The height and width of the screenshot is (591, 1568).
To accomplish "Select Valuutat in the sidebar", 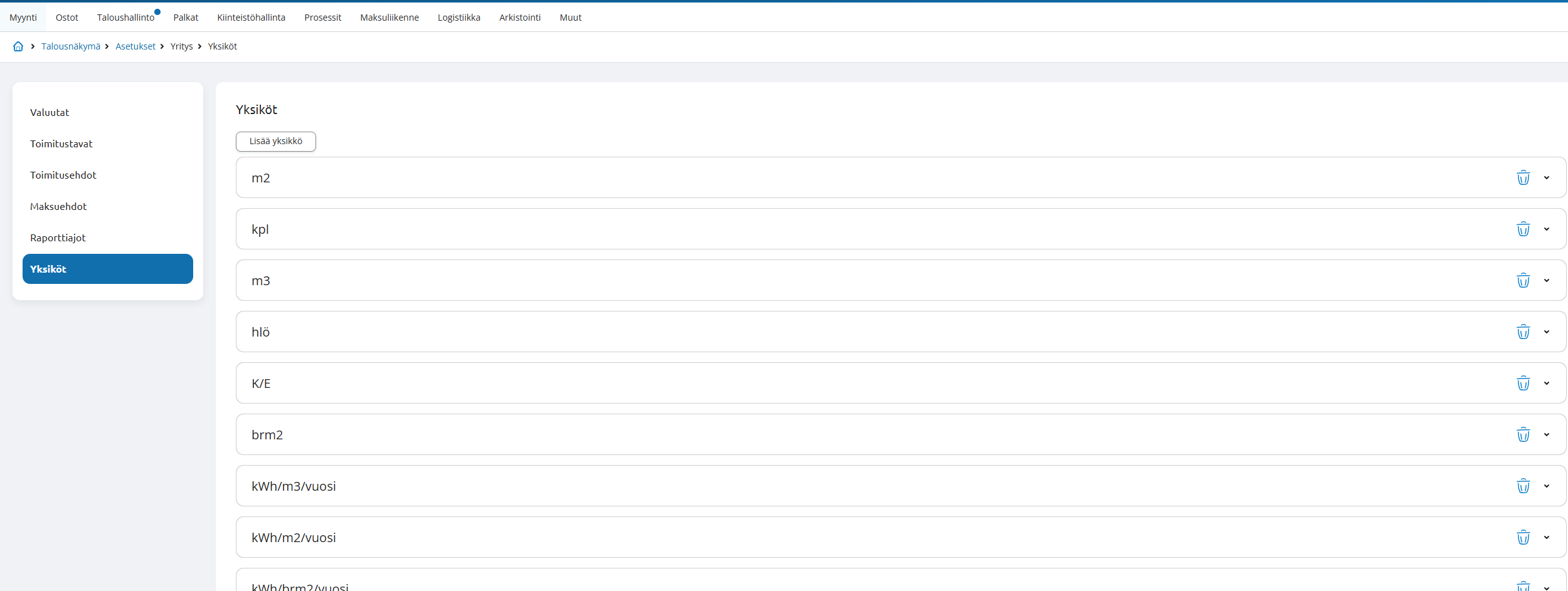I will [108, 112].
